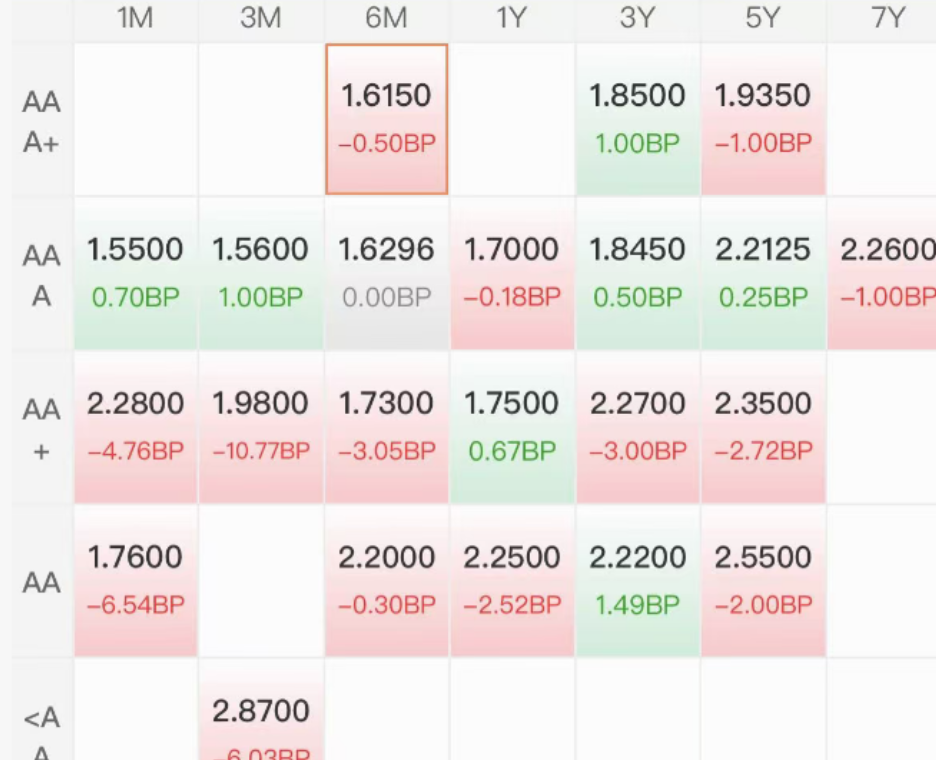Open the AA 5Y cell 2.5500
936x760 pixels.
[763, 581]
